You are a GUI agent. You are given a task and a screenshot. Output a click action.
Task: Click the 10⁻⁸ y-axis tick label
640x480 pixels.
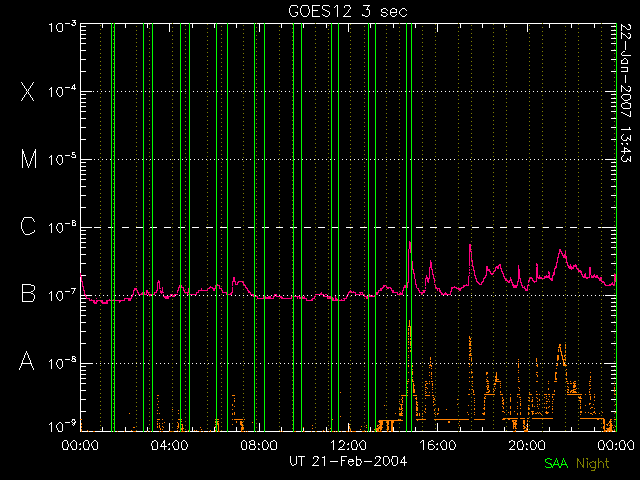(62, 363)
